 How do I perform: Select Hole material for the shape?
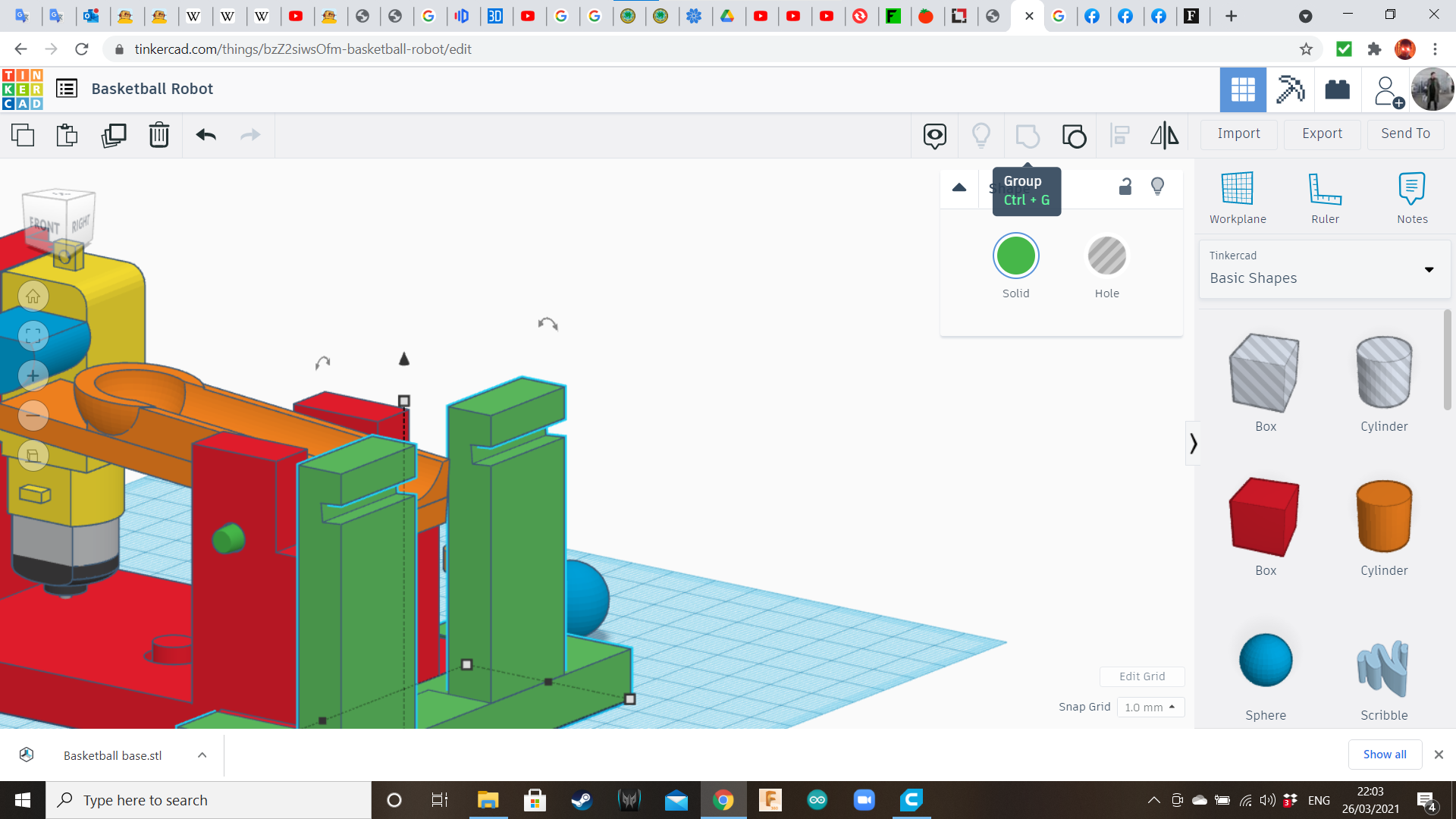pyautogui.click(x=1107, y=256)
